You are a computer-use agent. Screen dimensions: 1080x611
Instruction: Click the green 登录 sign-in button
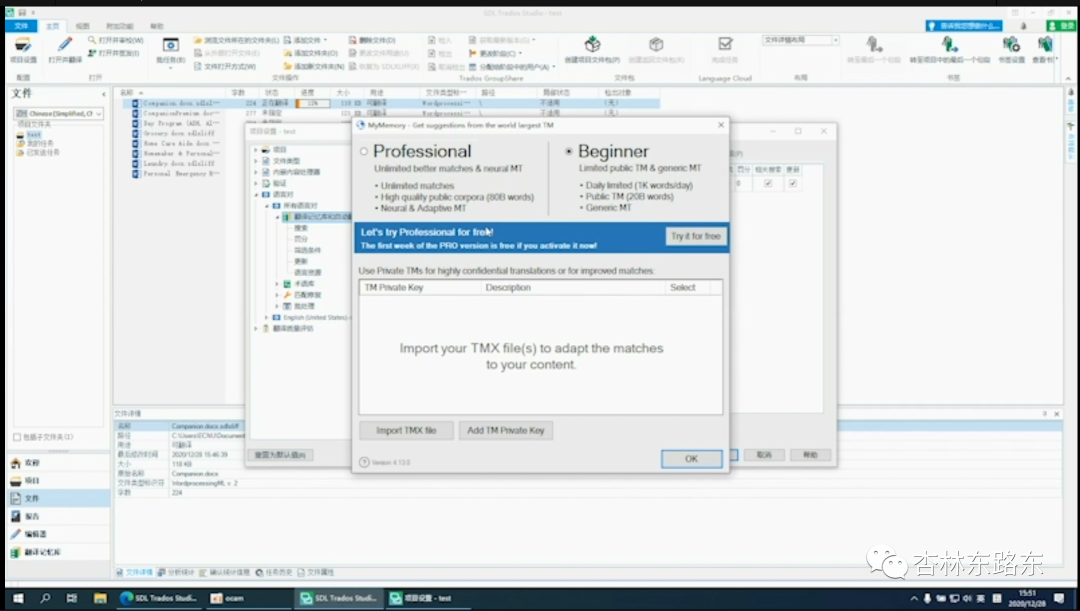pyautogui.click(x=1061, y=25)
